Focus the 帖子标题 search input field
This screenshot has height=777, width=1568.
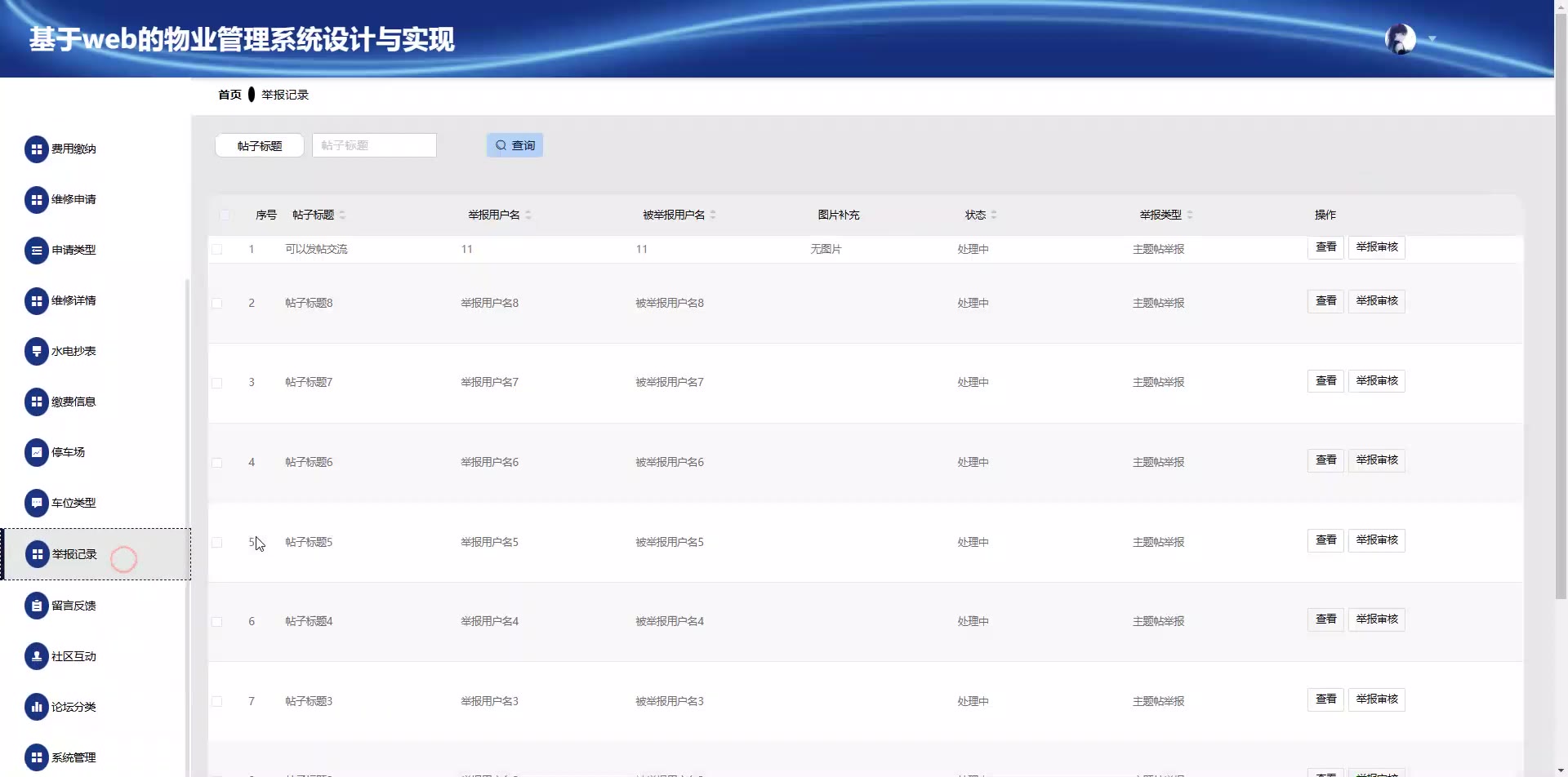tap(374, 145)
